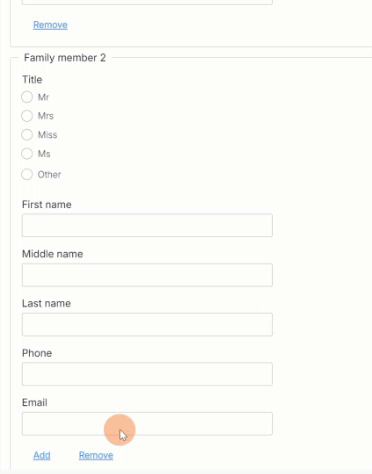Pick the Ms radio button
The height and width of the screenshot is (474, 372).
27,154
